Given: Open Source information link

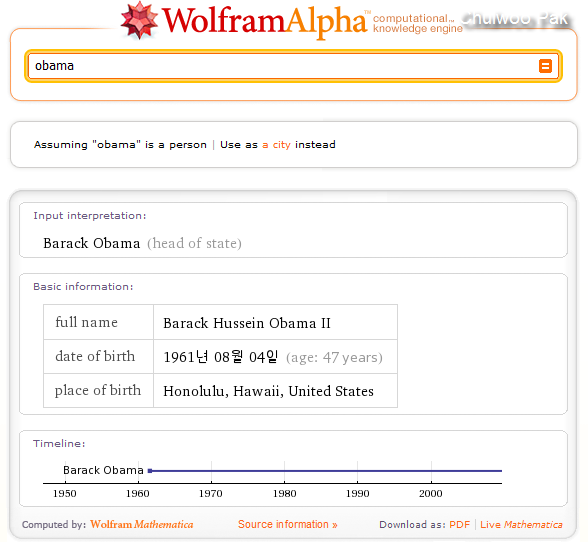Looking at the screenshot, I should [x=288, y=524].
